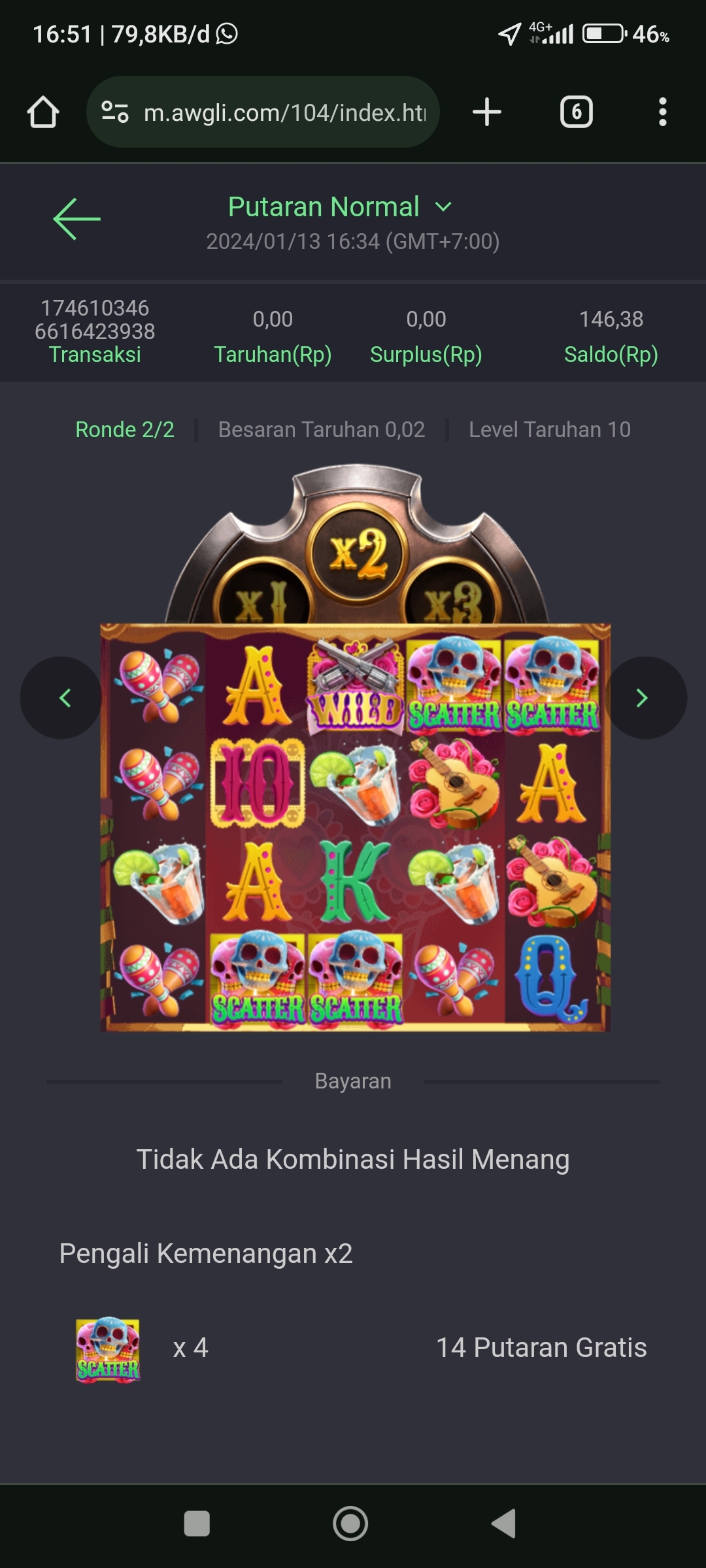Click the m.awgli.com URL field
706x1568 pixels.
pos(263,112)
